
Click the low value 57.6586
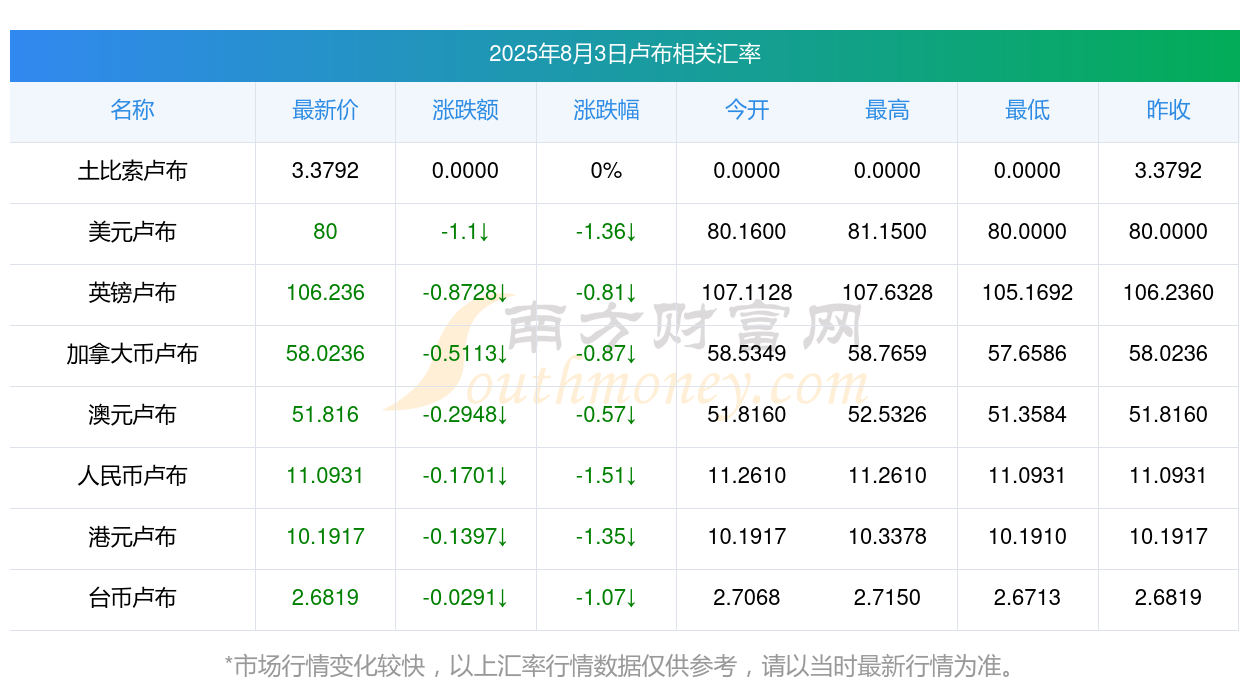coord(1028,354)
